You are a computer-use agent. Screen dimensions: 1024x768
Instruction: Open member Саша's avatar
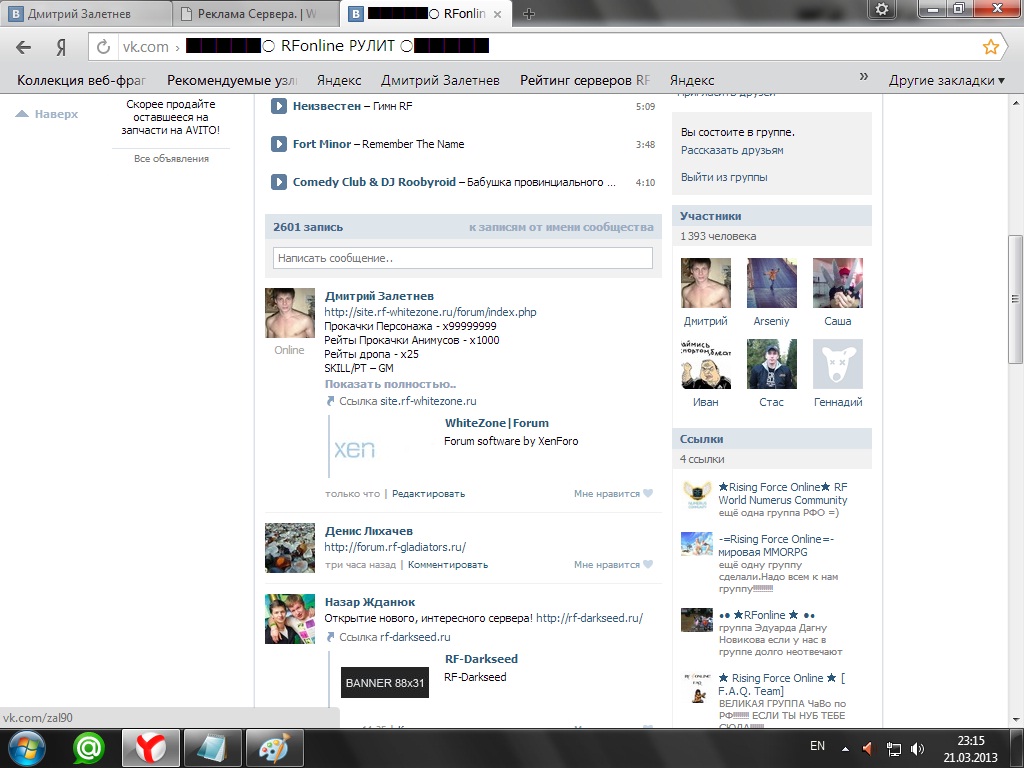(838, 283)
